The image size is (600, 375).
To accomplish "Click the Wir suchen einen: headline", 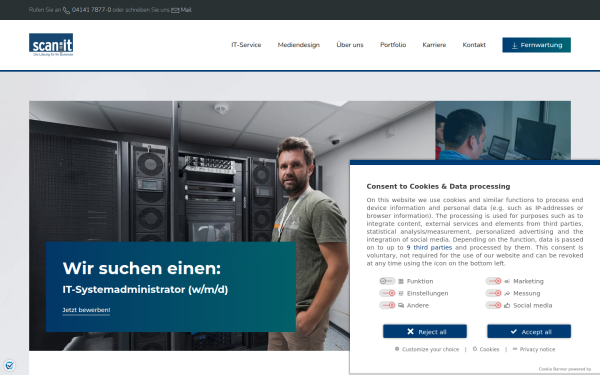I will (x=142, y=268).
